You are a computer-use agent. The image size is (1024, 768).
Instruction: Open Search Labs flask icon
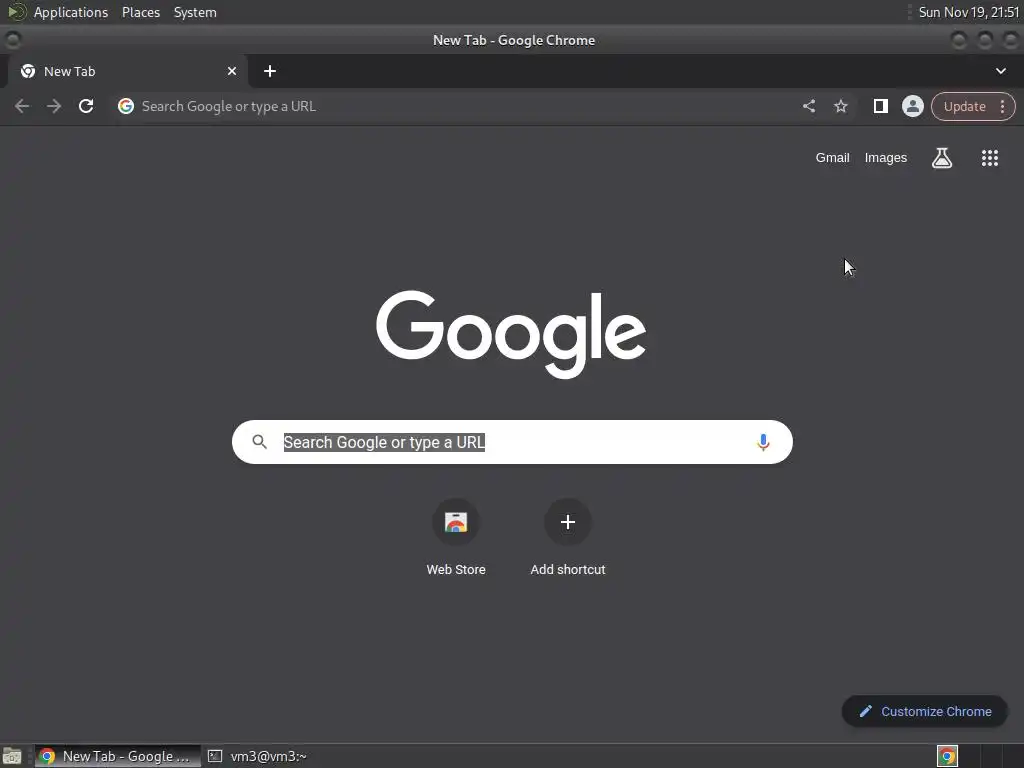pyautogui.click(x=942, y=158)
